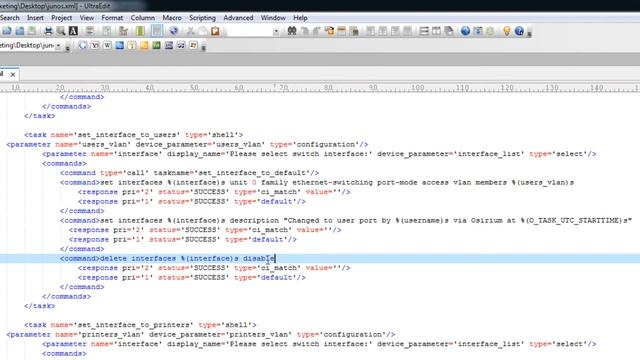Screen dimensions: 640x360
Task: Toggle the highlighted toolbar icon beside green one
Action: click(x=157, y=31)
